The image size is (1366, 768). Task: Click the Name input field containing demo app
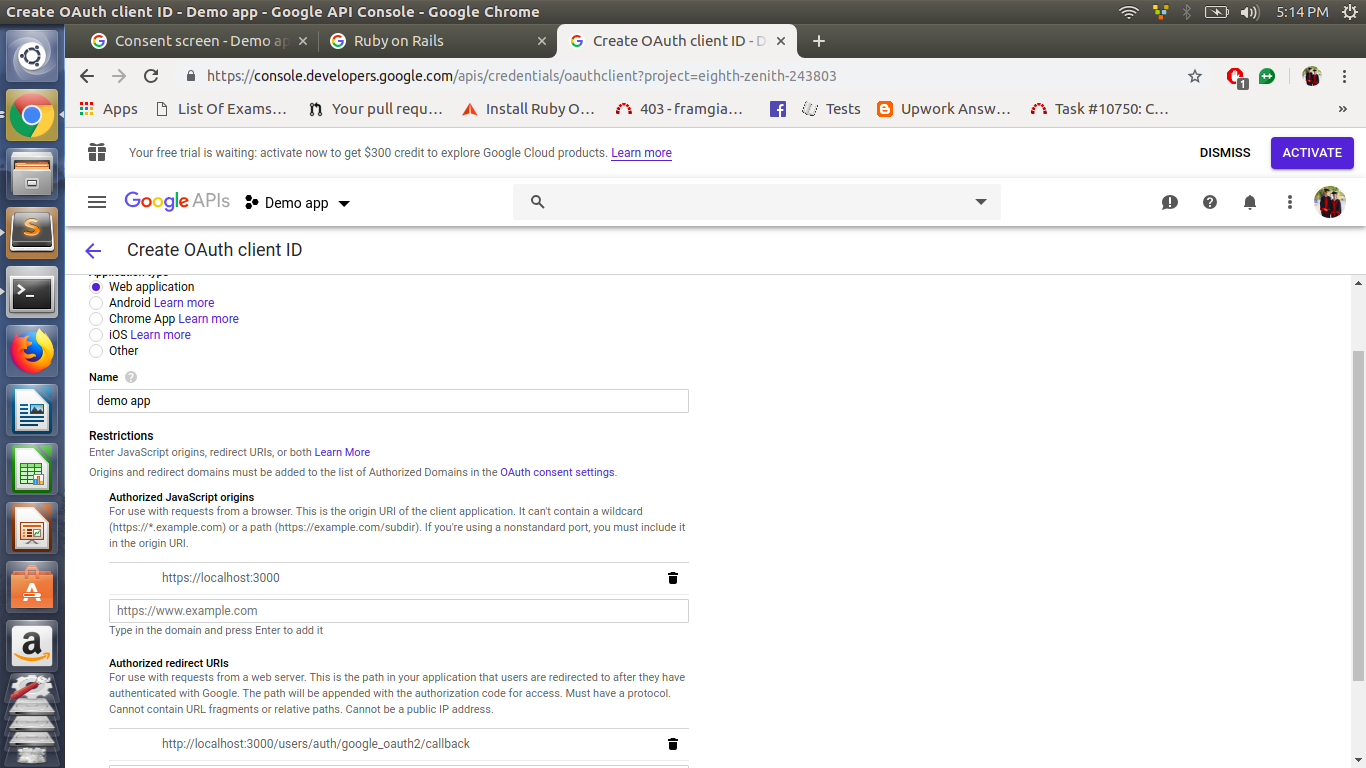coord(389,401)
